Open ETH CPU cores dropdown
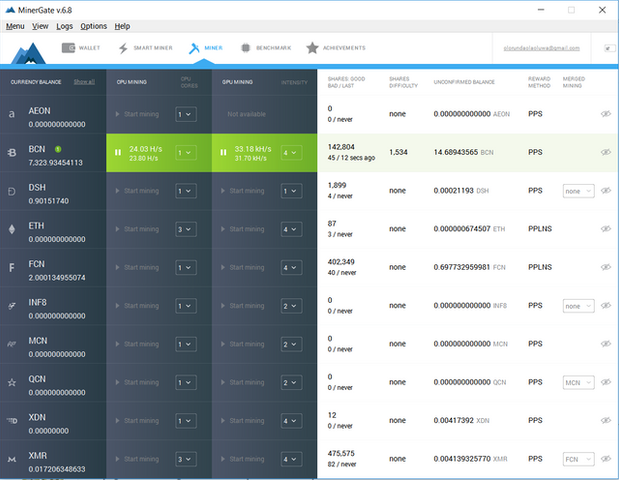Screen dimensions: 619x480 186,229
